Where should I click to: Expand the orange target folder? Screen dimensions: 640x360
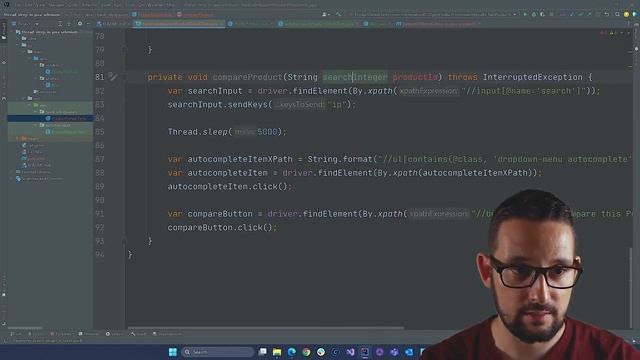17,138
